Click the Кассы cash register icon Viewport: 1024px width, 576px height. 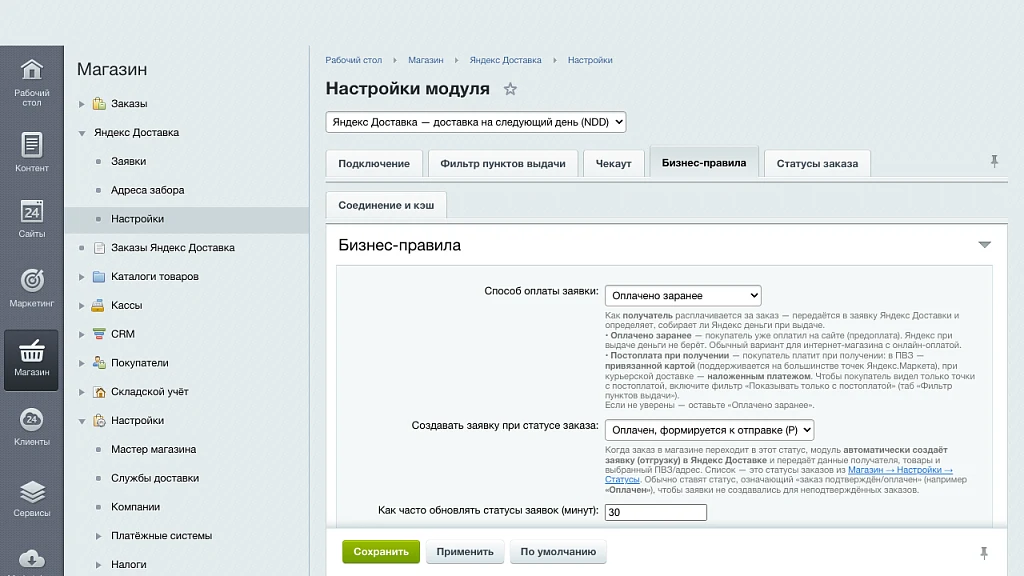[98, 305]
